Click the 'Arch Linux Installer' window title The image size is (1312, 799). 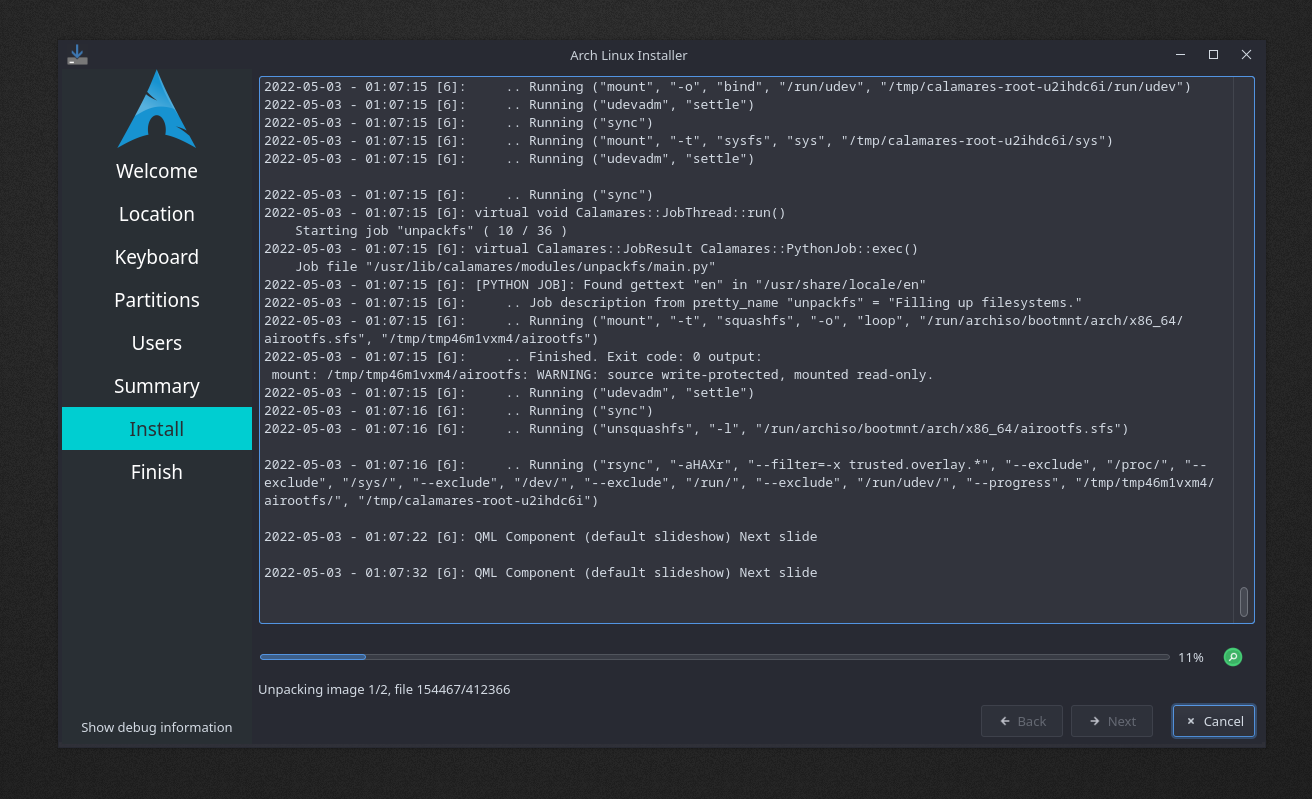click(629, 55)
